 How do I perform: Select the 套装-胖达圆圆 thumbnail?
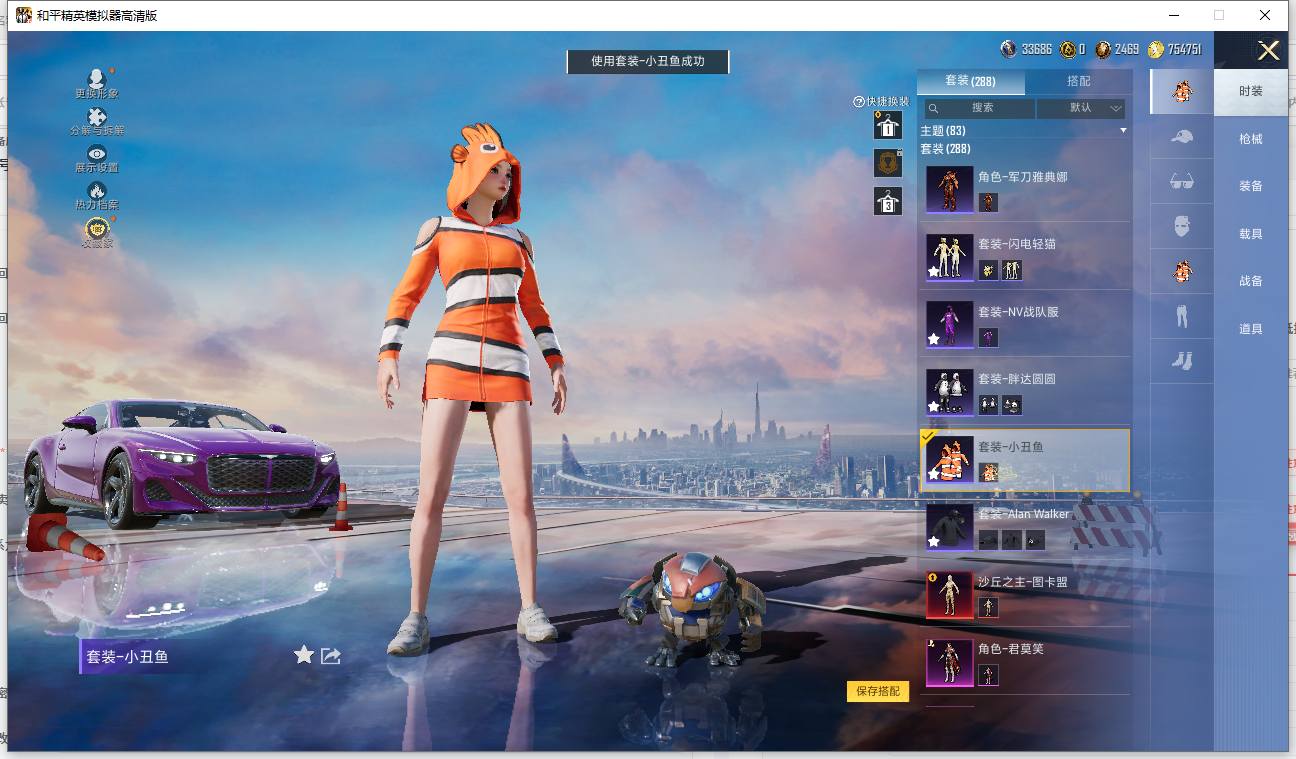point(949,392)
